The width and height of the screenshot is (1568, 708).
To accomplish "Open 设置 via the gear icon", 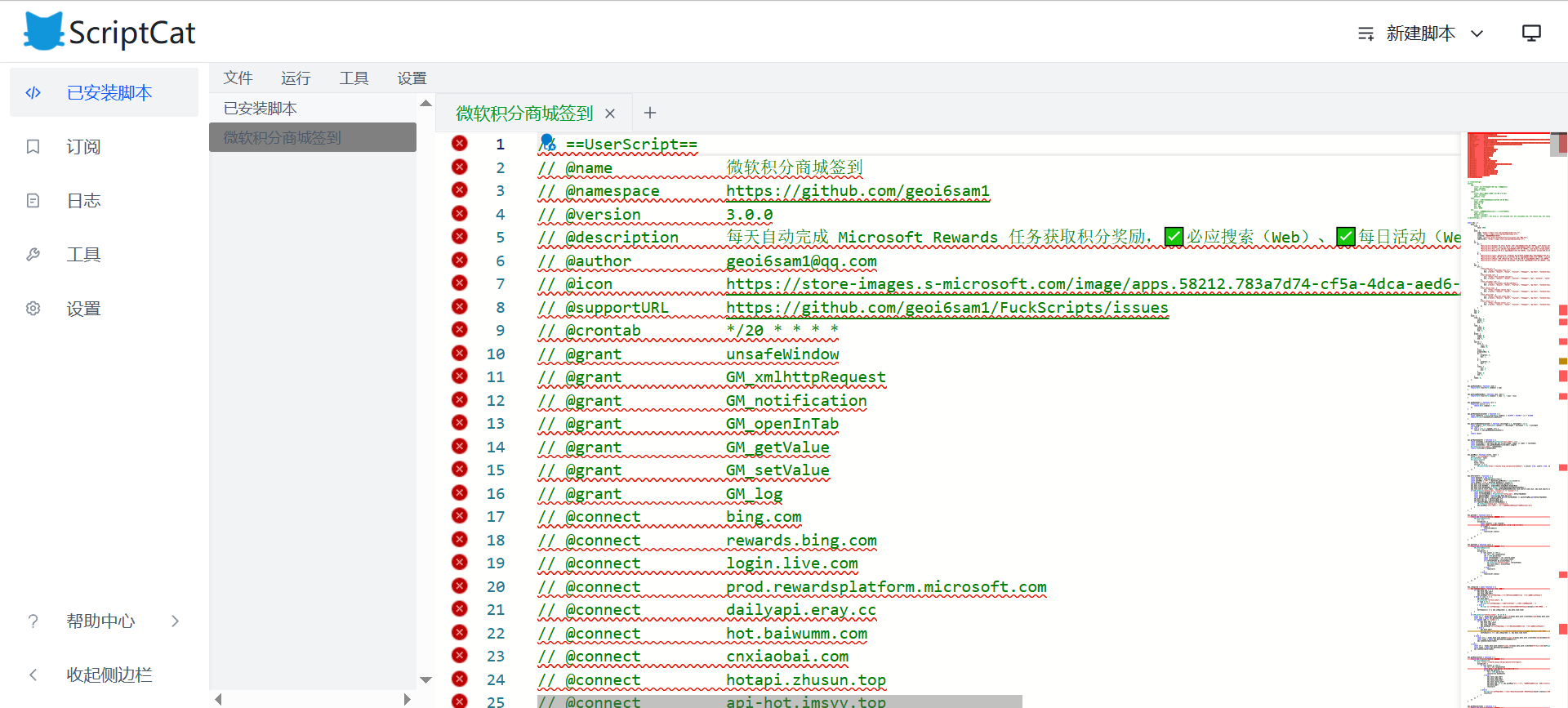I will [x=33, y=309].
